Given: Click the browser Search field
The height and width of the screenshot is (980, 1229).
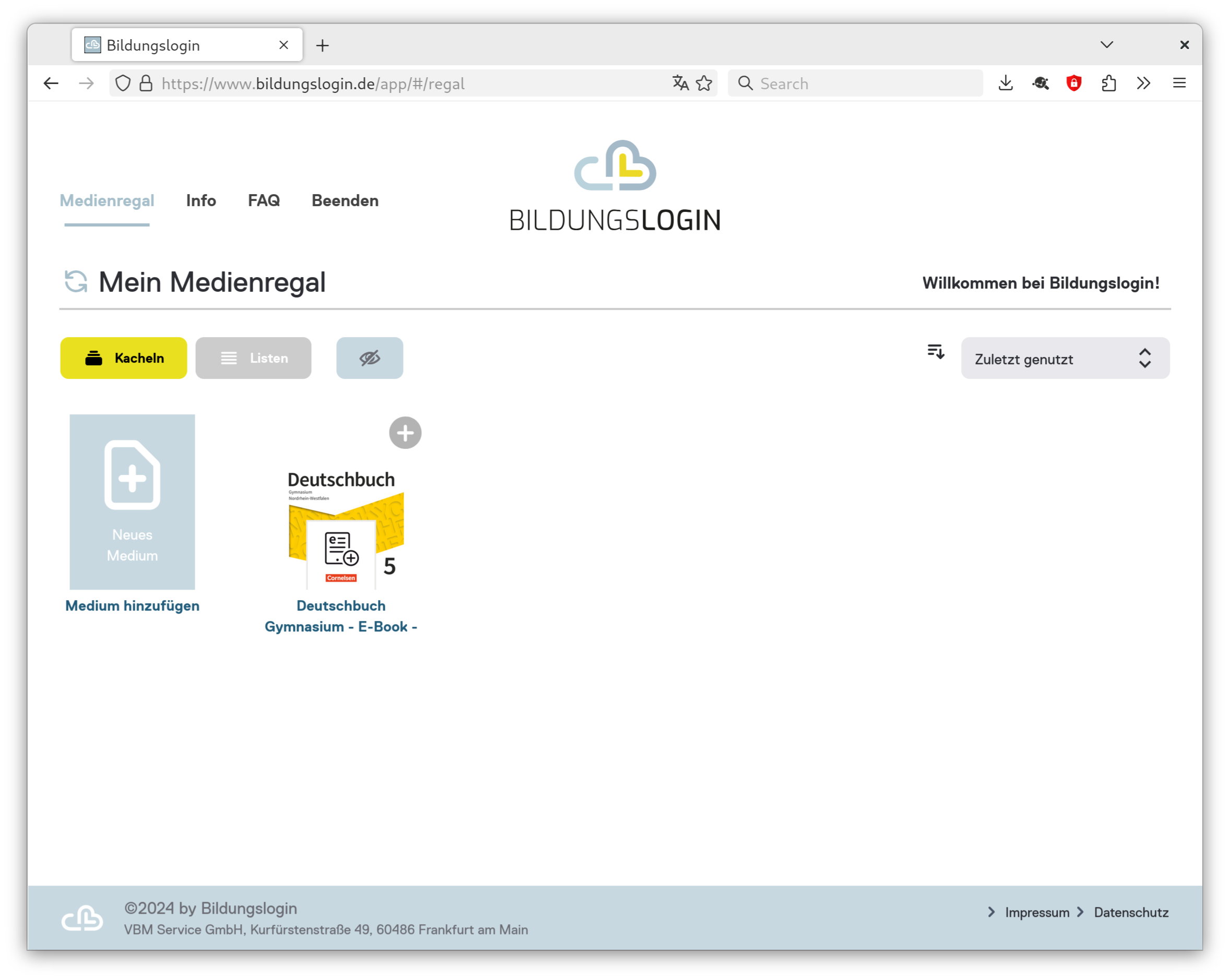Looking at the screenshot, I should click(x=855, y=83).
